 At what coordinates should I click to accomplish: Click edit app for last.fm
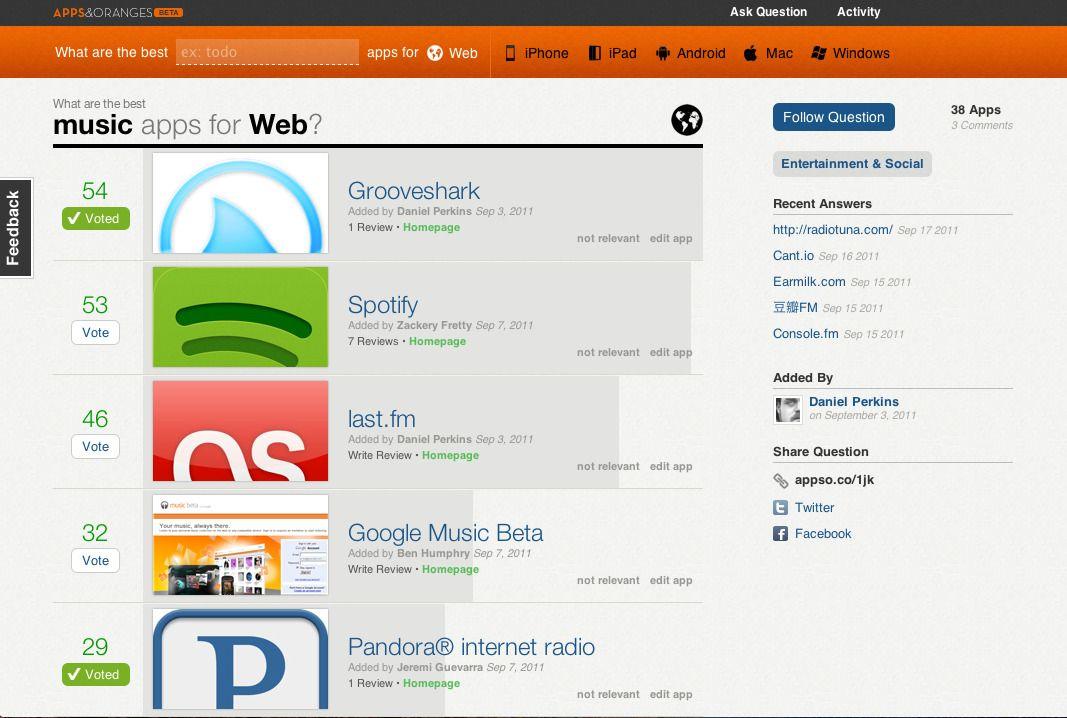pyautogui.click(x=671, y=466)
